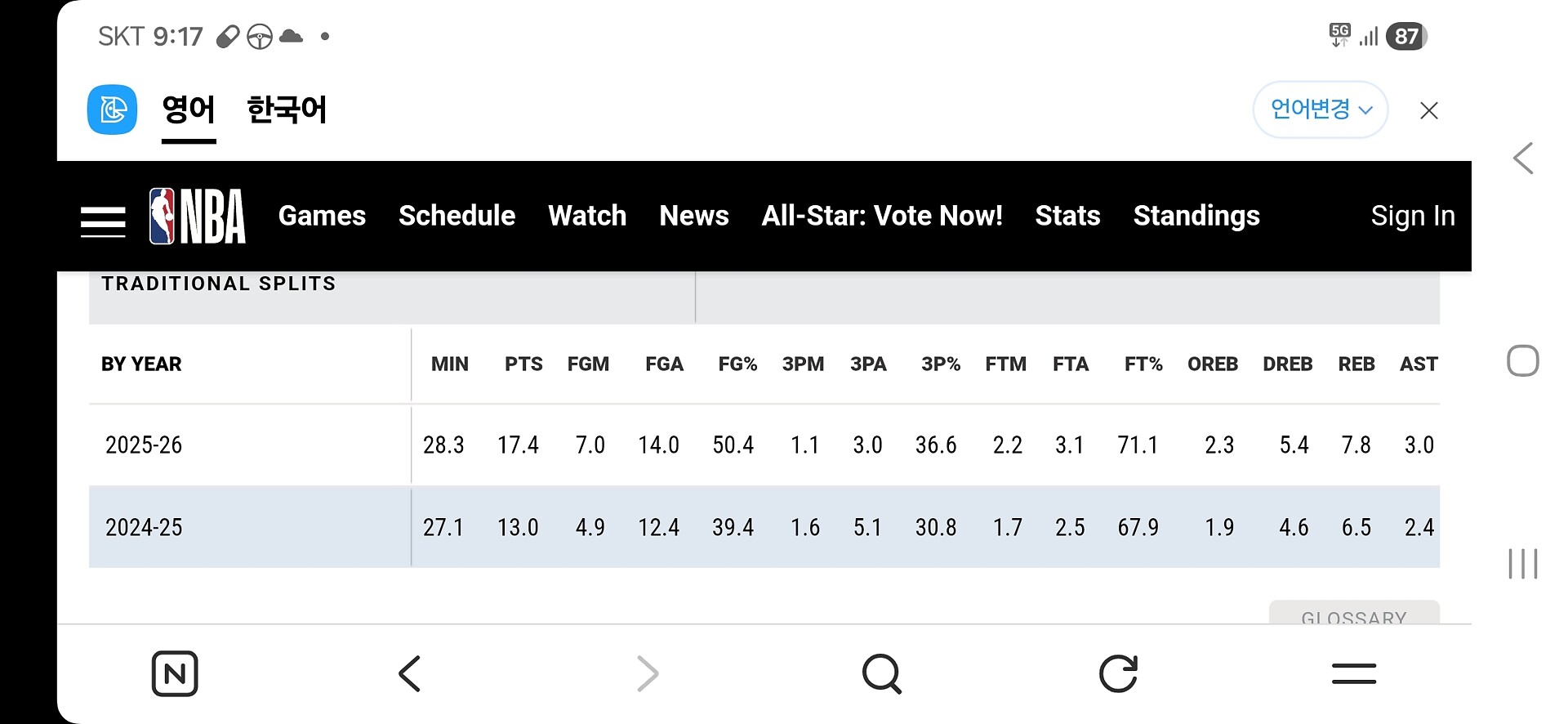
Task: Open the Stats menu item
Action: [1067, 216]
